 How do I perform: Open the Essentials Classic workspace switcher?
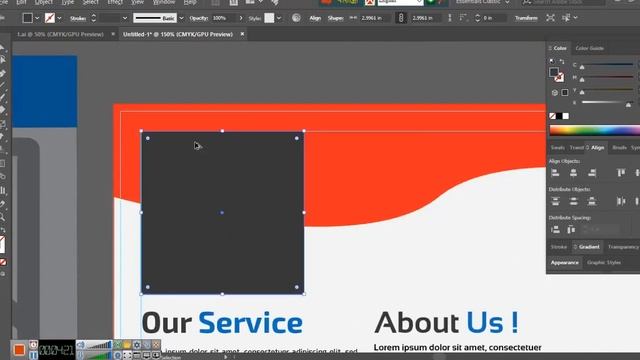(x=482, y=2)
